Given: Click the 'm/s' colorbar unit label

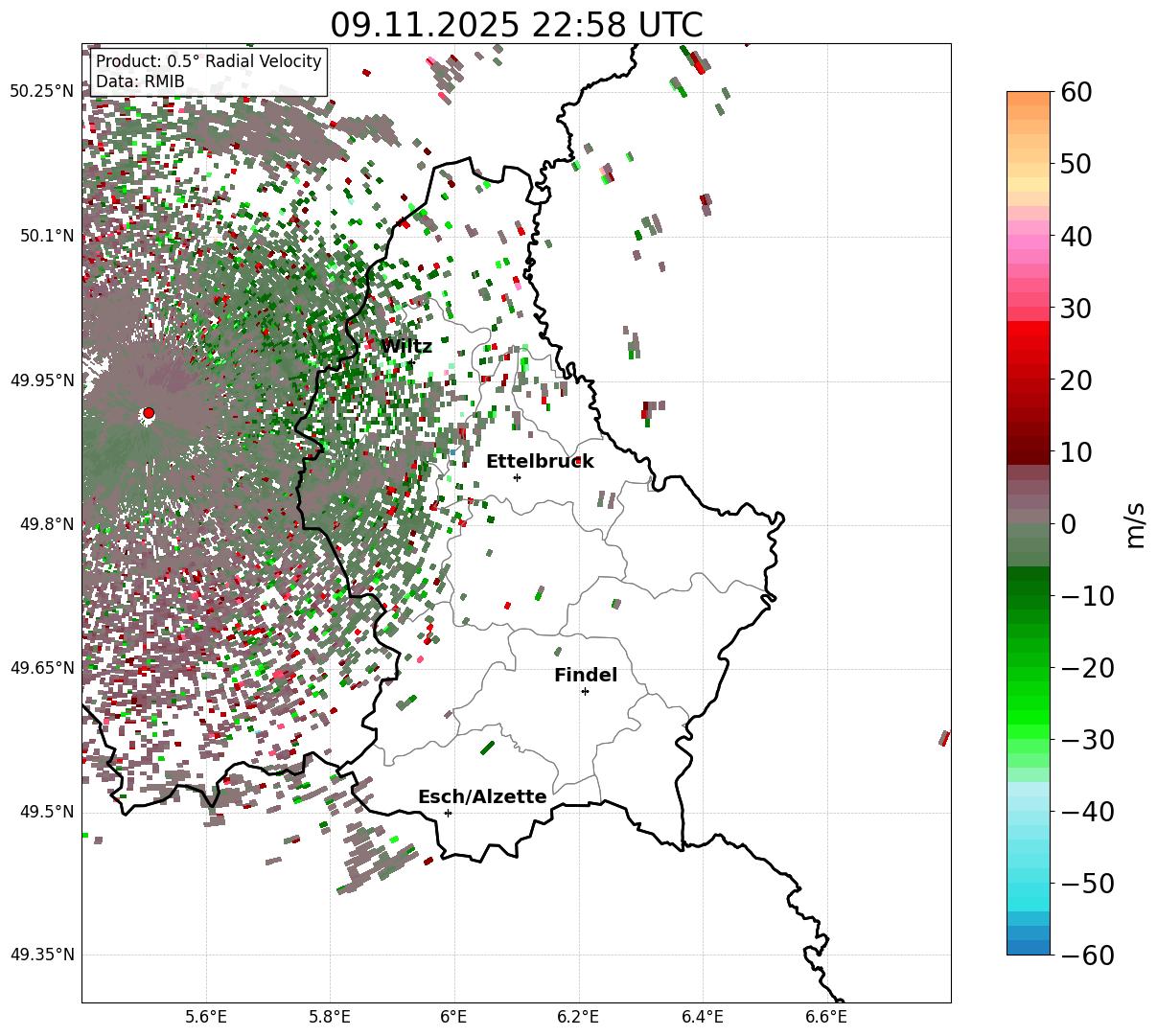Looking at the screenshot, I should coord(1136,523).
